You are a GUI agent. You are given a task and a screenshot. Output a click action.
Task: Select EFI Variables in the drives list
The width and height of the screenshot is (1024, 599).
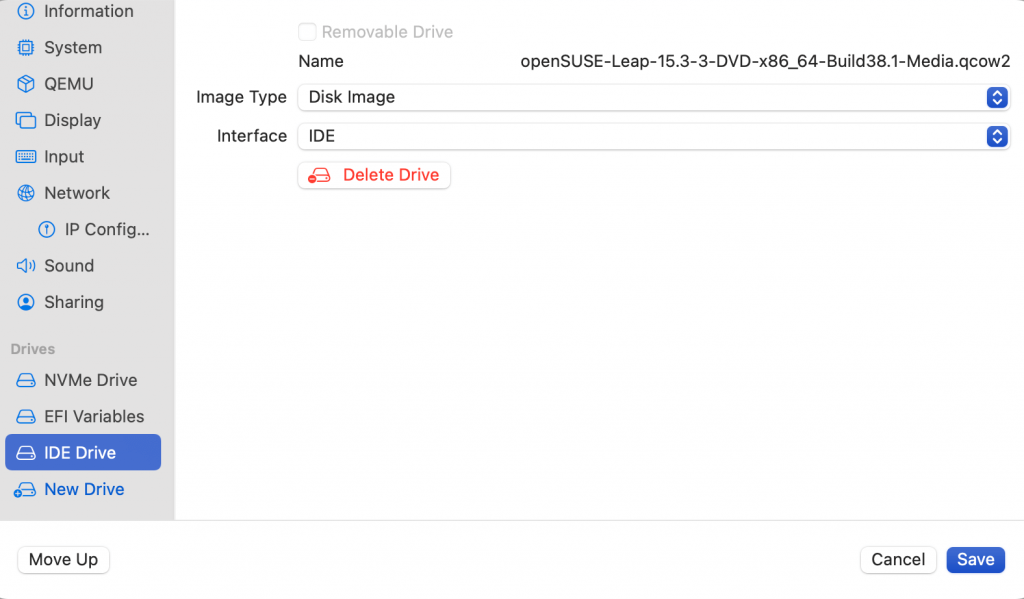pos(83,417)
